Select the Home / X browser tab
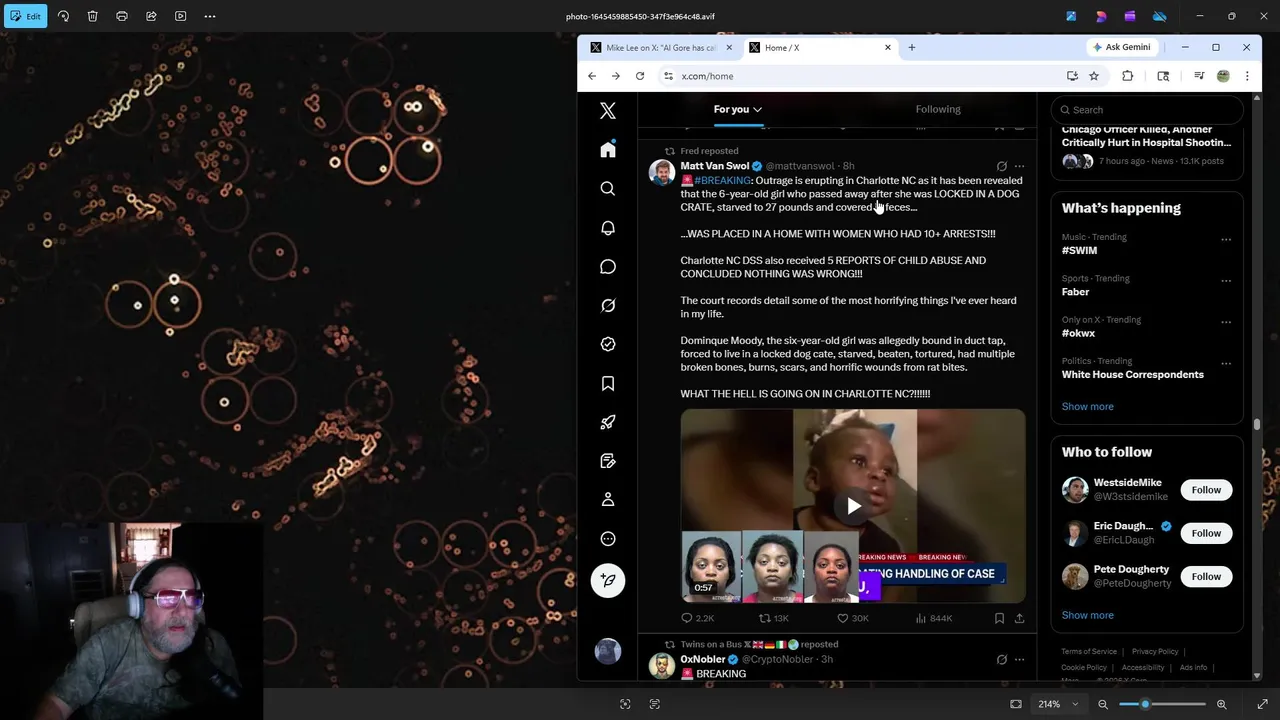1280x720 pixels. pos(815,48)
